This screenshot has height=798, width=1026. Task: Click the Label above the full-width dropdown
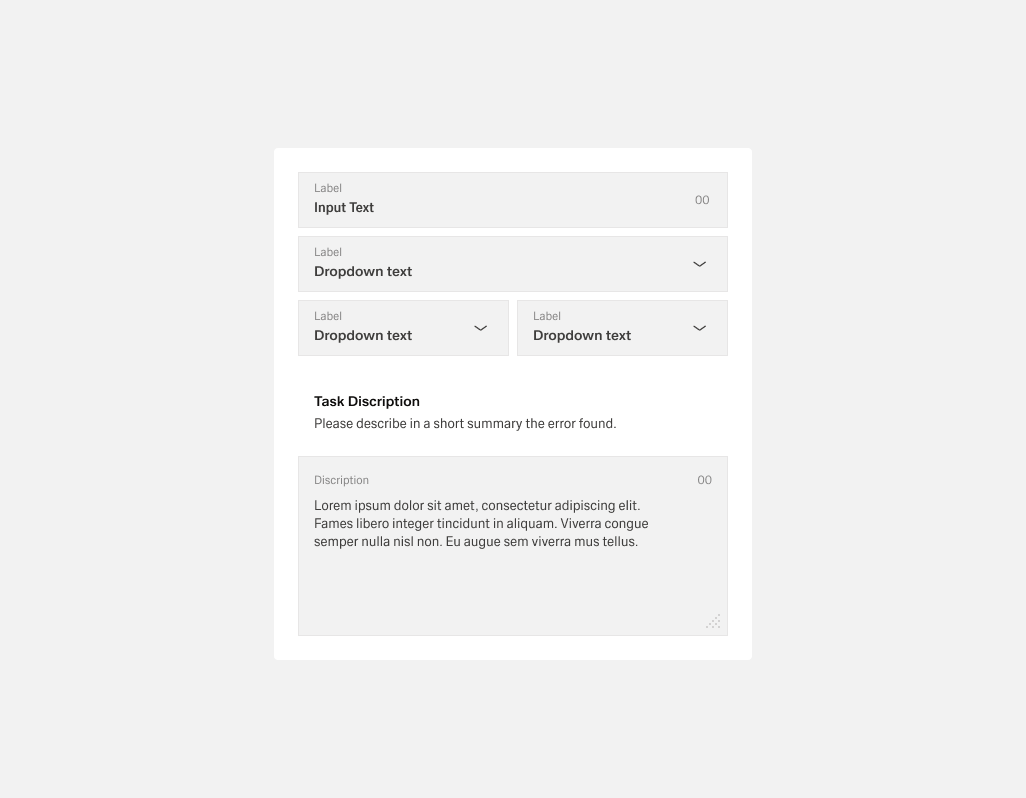[x=327, y=252]
